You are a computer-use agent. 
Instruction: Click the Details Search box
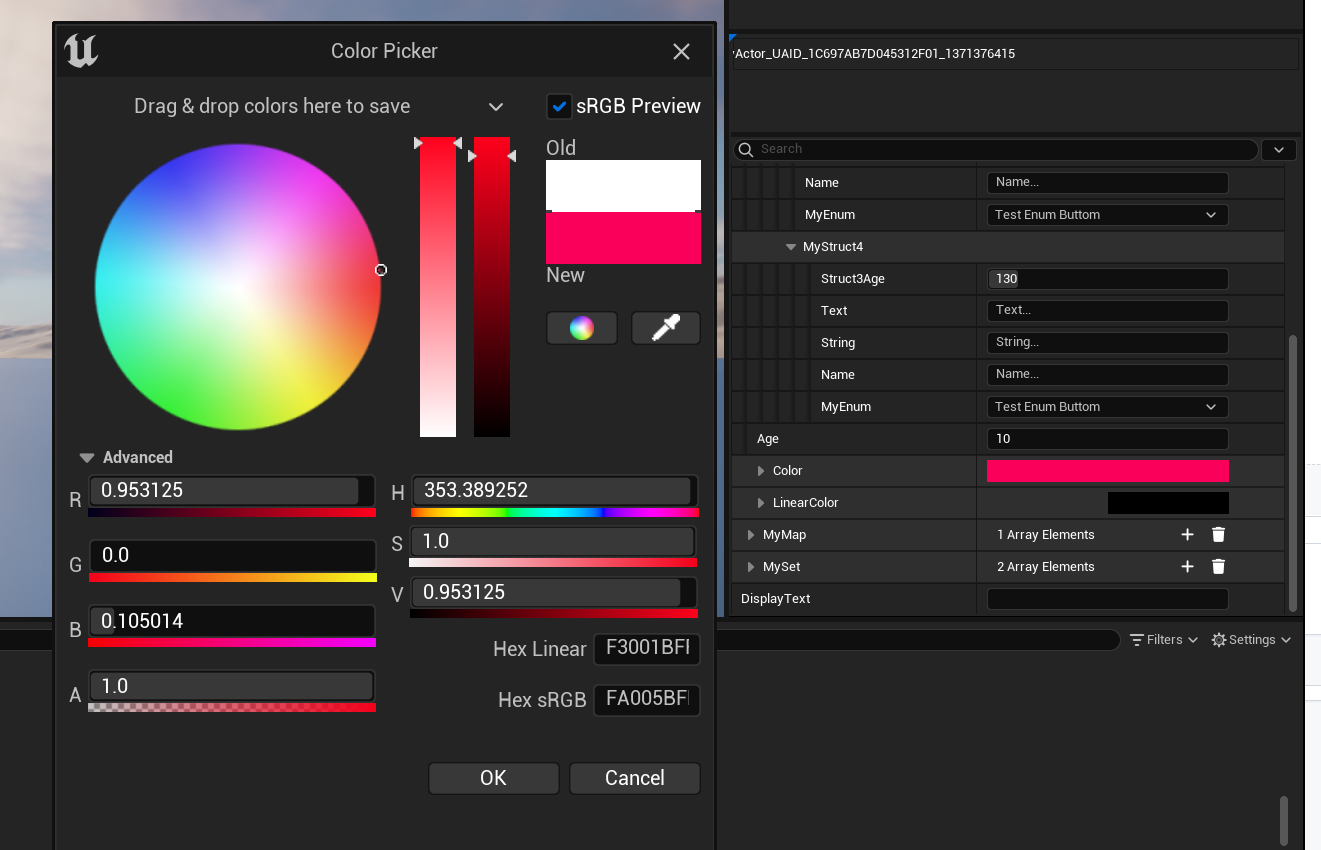coord(996,150)
